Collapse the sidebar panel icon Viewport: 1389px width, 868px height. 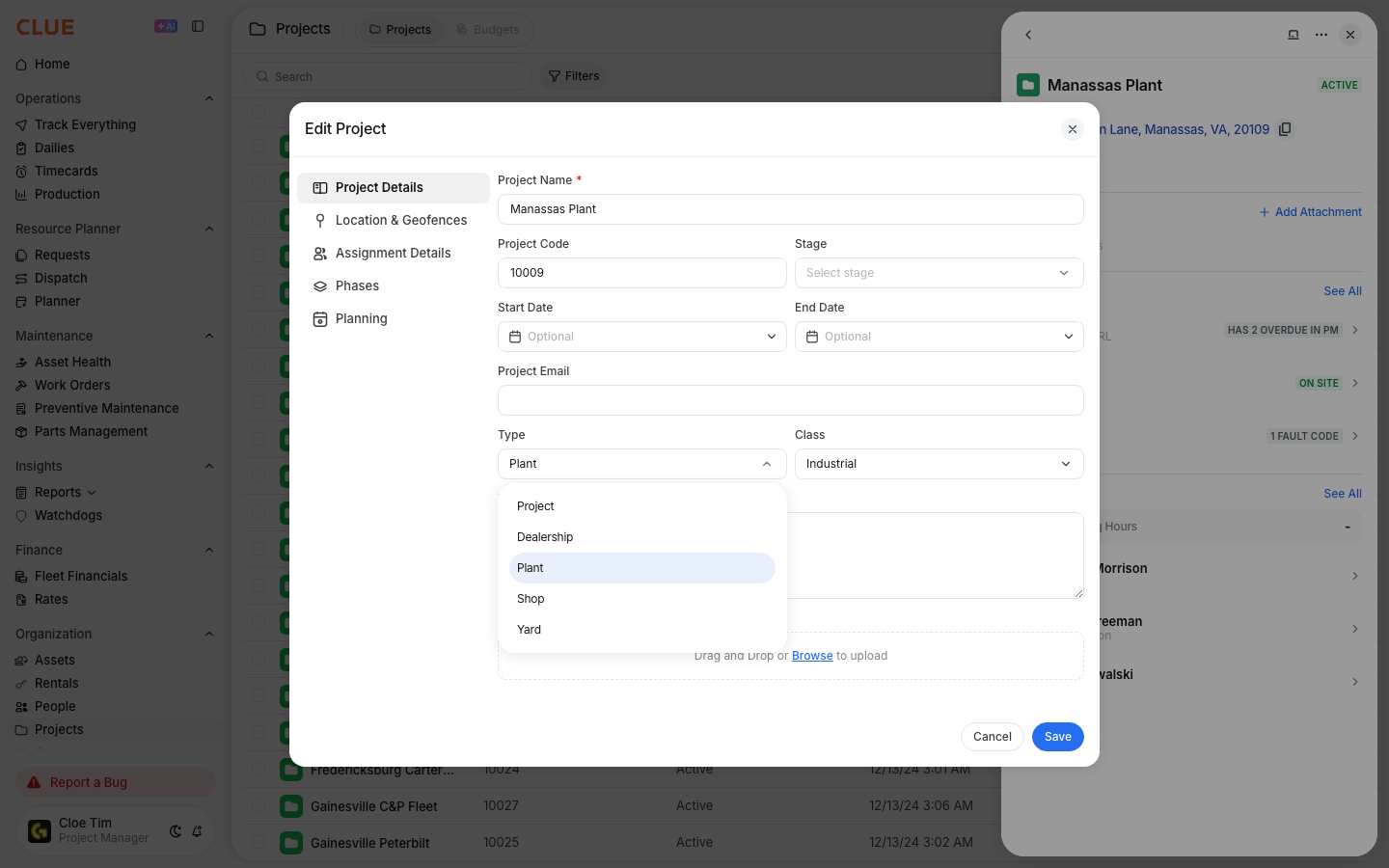198,27
